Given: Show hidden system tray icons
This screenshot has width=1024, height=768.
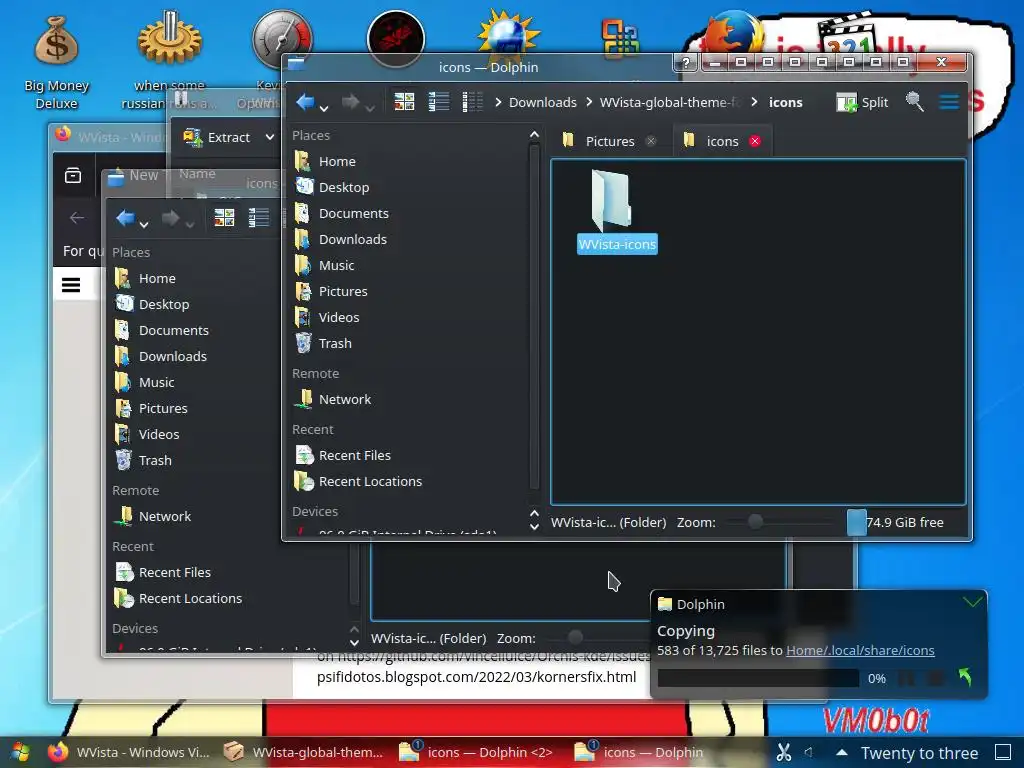Looking at the screenshot, I should point(842,752).
